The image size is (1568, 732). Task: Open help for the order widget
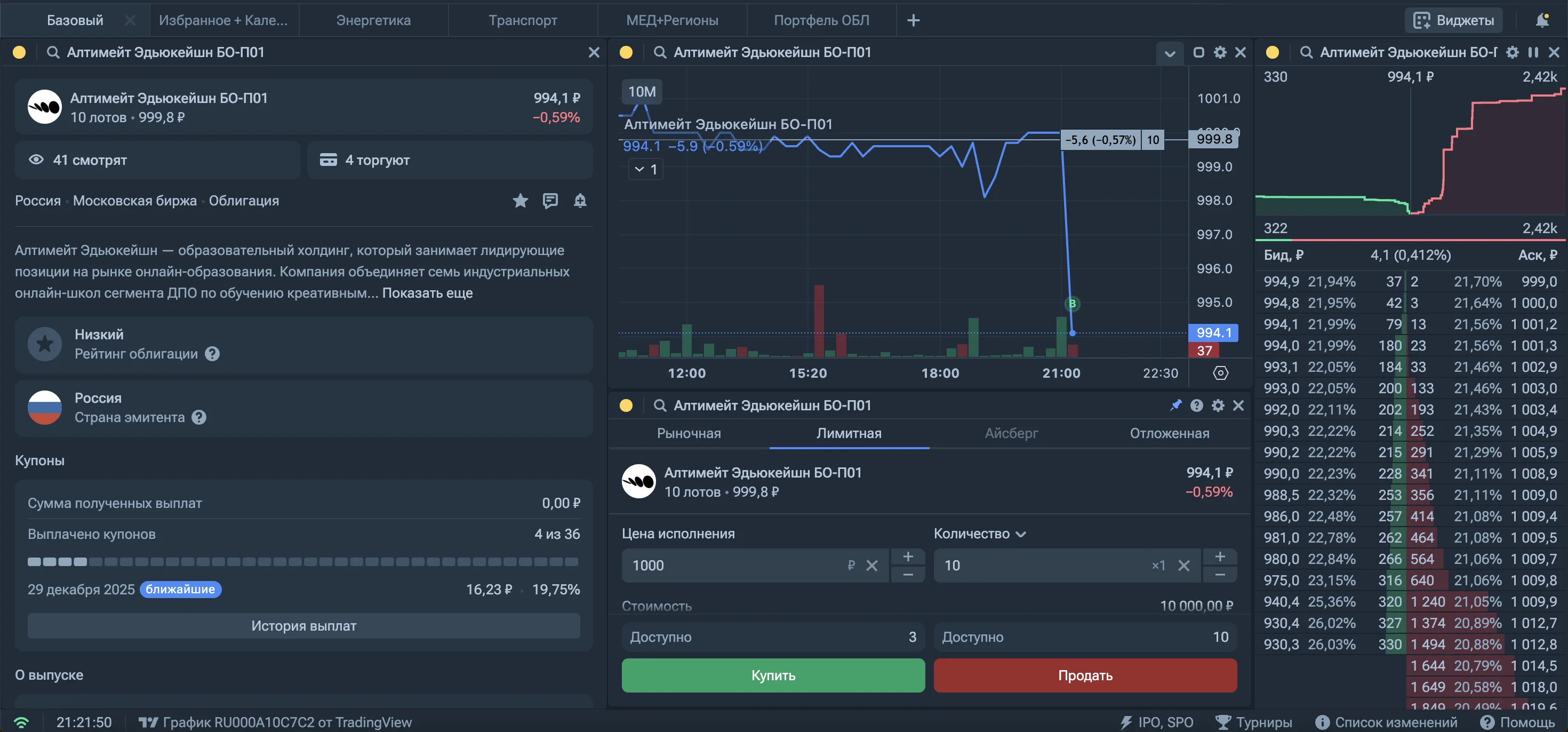pos(1196,405)
